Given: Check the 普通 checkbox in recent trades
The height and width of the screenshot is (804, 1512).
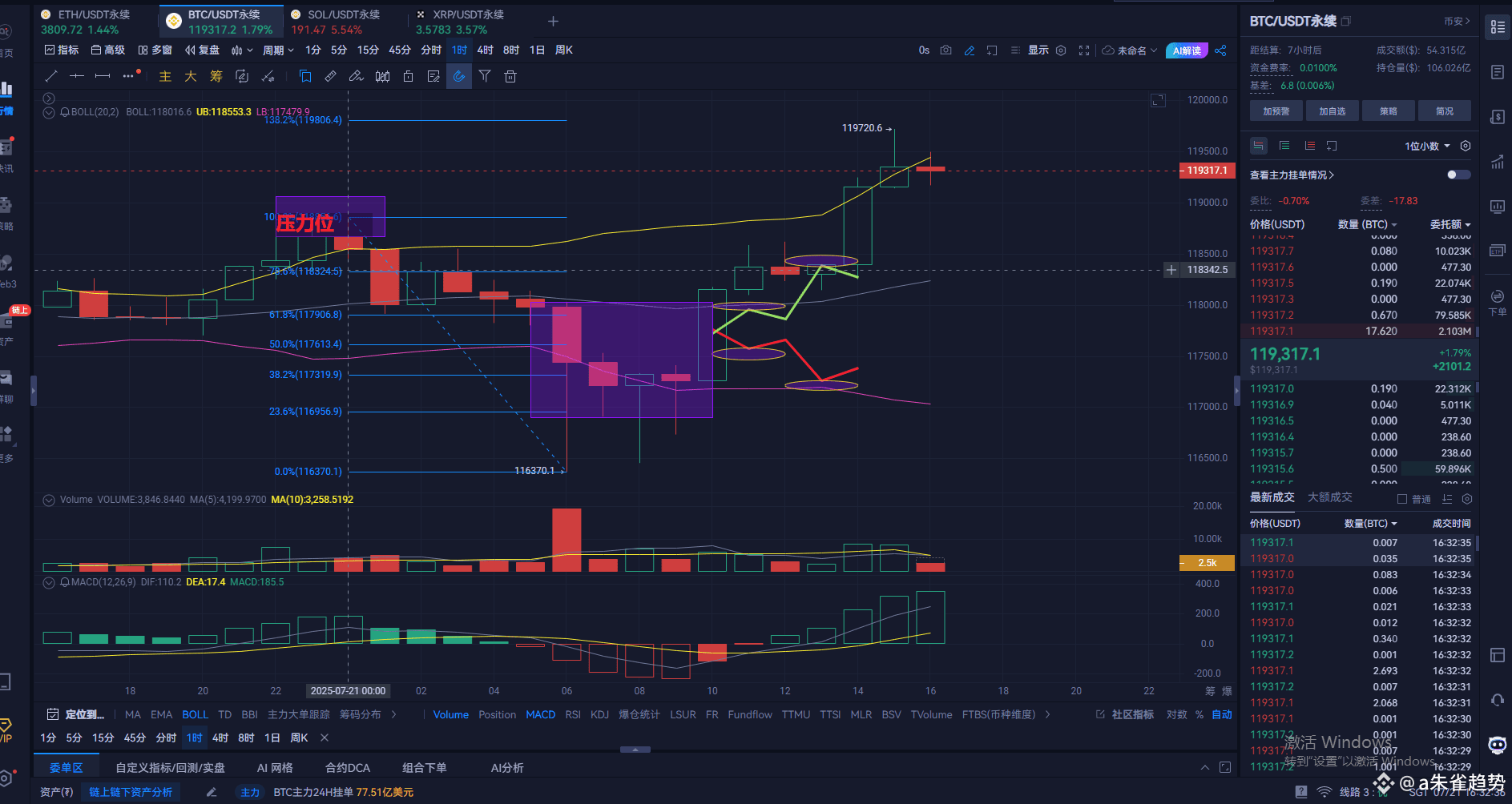Looking at the screenshot, I should [x=1402, y=499].
